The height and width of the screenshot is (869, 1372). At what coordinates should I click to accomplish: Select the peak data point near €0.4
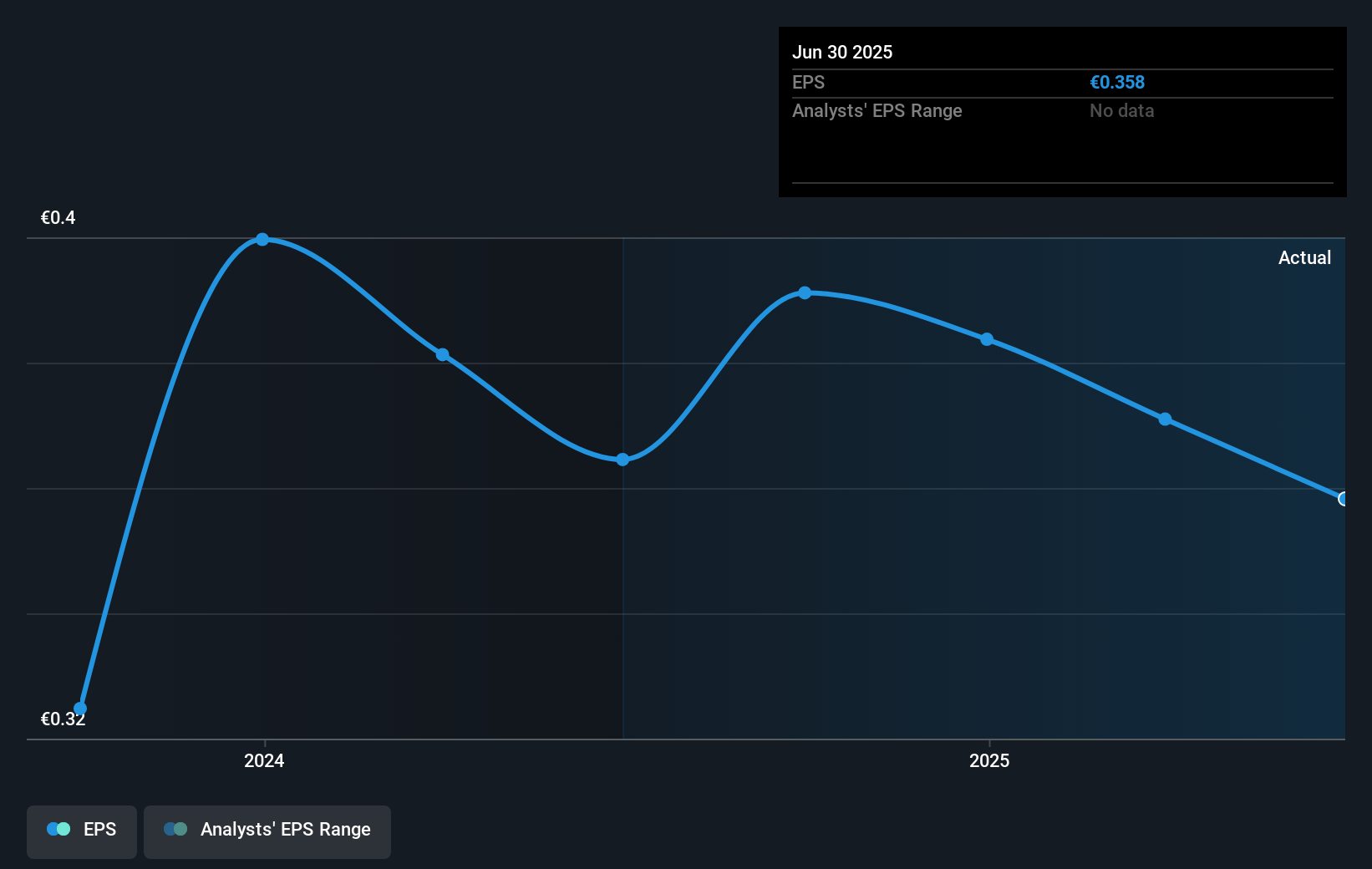(262, 240)
